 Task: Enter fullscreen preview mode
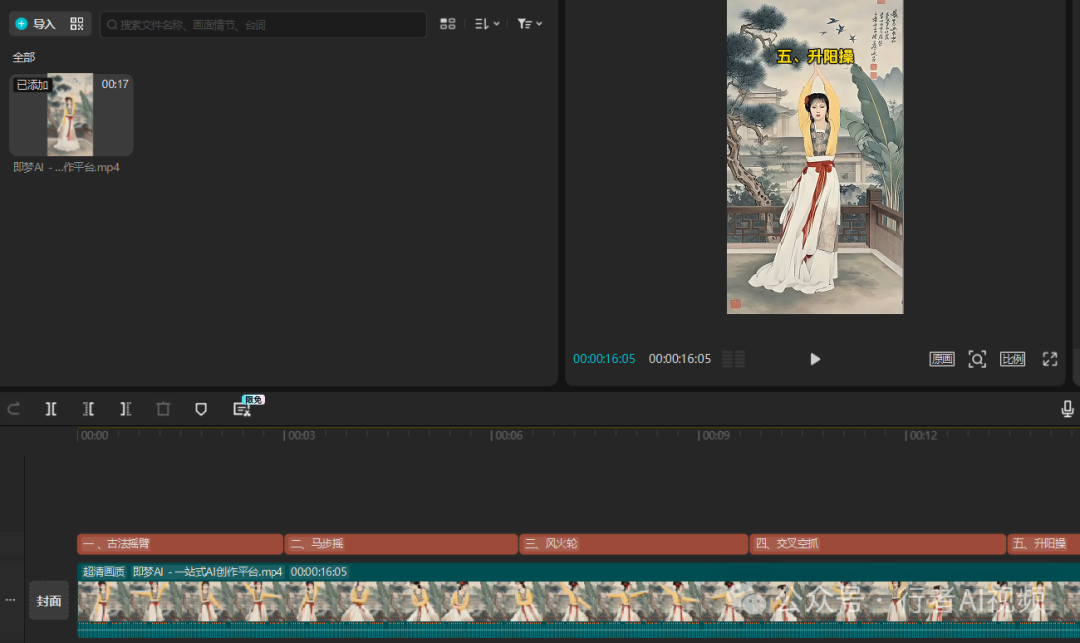1050,359
